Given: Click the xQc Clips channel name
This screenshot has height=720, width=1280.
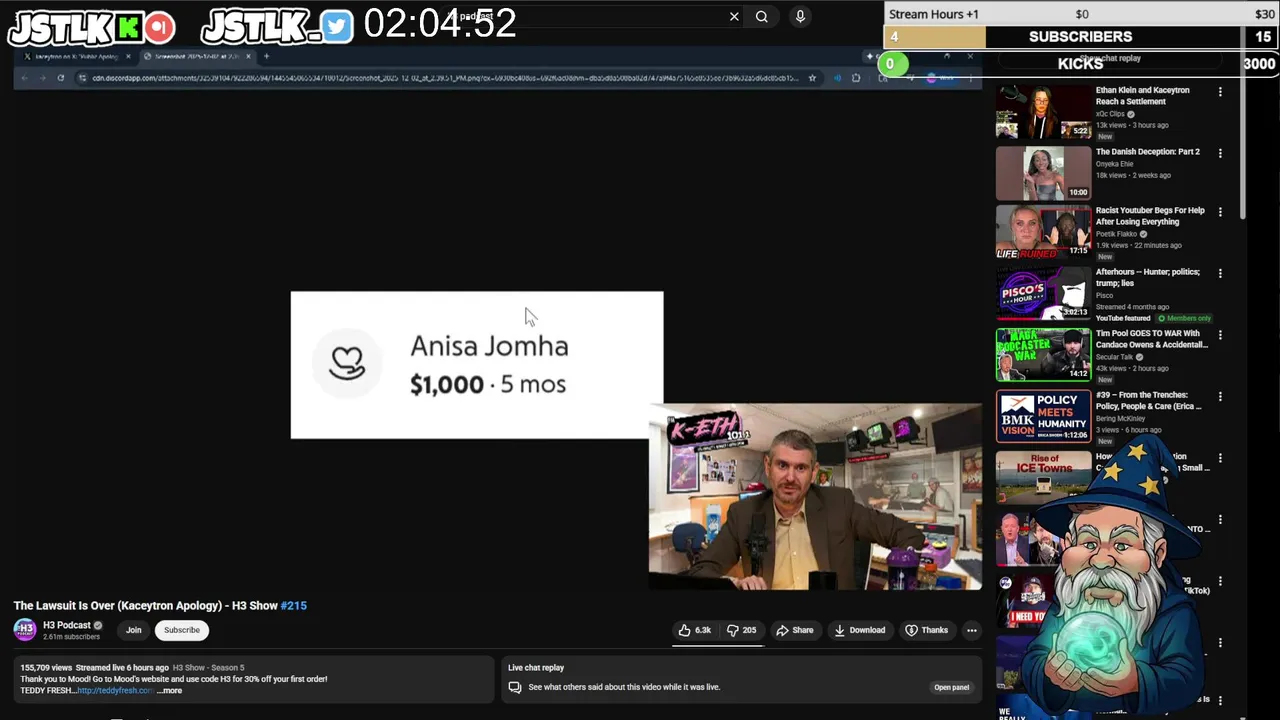Looking at the screenshot, I should [x=1110, y=114].
